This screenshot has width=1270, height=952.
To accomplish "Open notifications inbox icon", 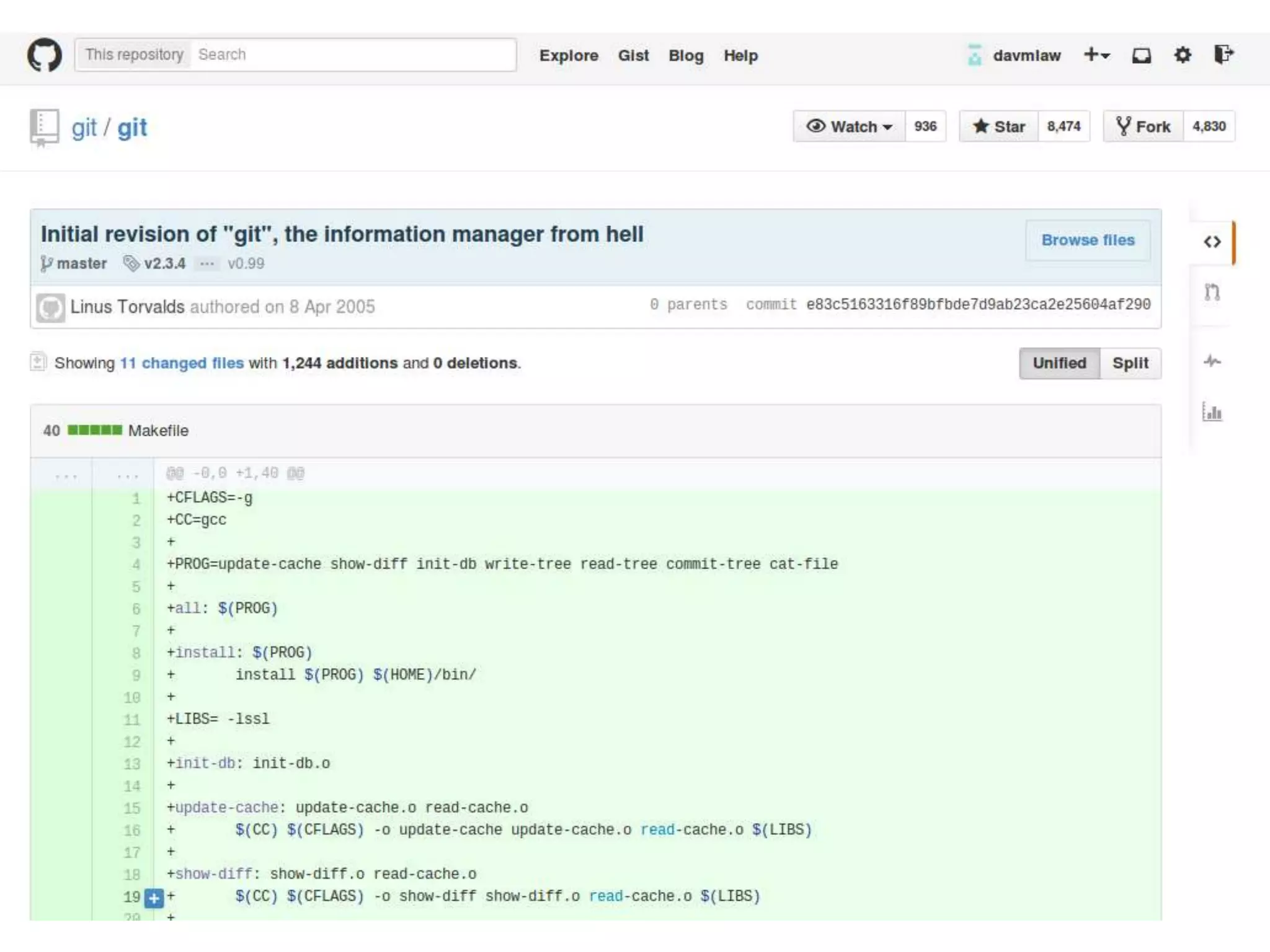I will click(1141, 56).
